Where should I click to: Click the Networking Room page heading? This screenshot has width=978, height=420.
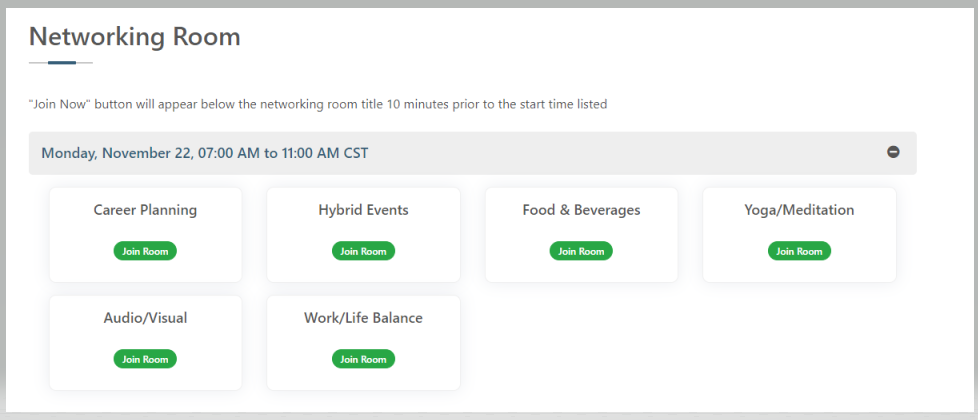134,37
